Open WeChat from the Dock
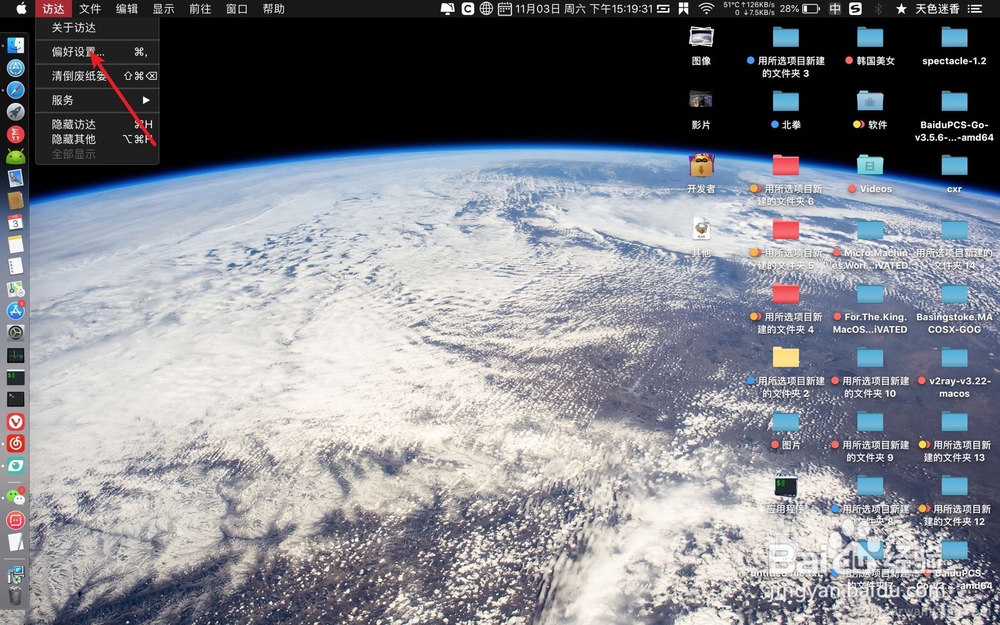This screenshot has width=1000, height=625. click(x=15, y=497)
